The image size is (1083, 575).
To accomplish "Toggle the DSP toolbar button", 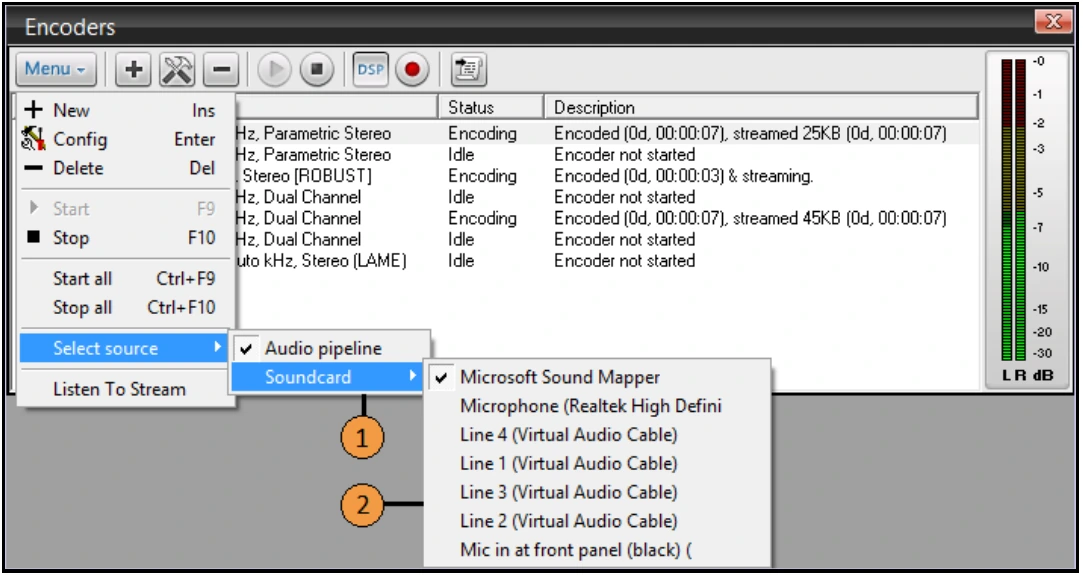I will [371, 70].
